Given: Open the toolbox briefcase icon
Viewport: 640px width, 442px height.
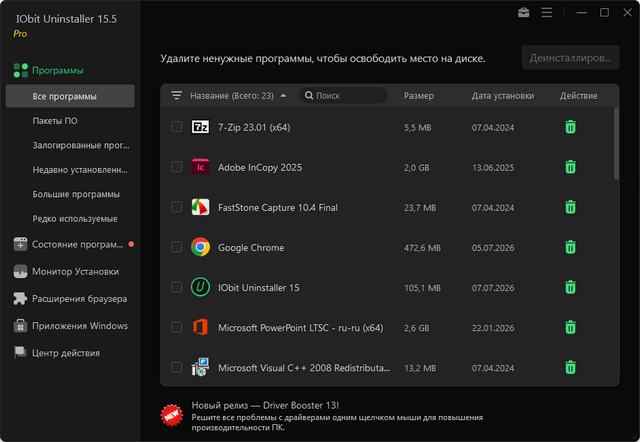Looking at the screenshot, I should (523, 13).
